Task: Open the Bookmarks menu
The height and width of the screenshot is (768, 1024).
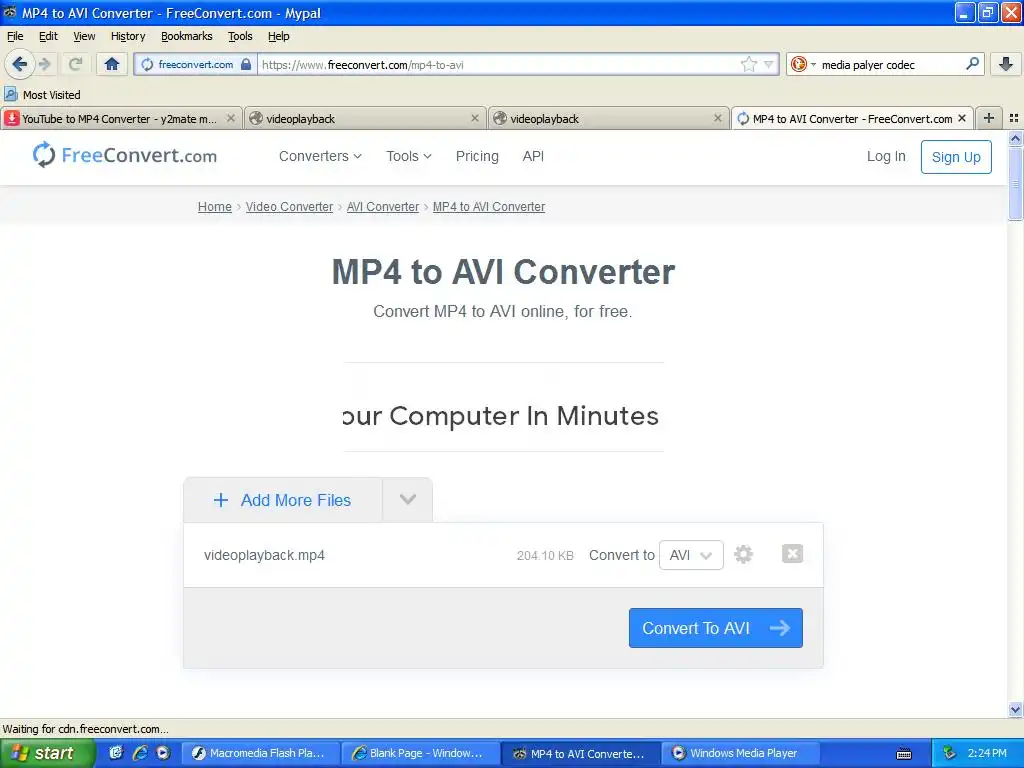Action: click(x=187, y=36)
